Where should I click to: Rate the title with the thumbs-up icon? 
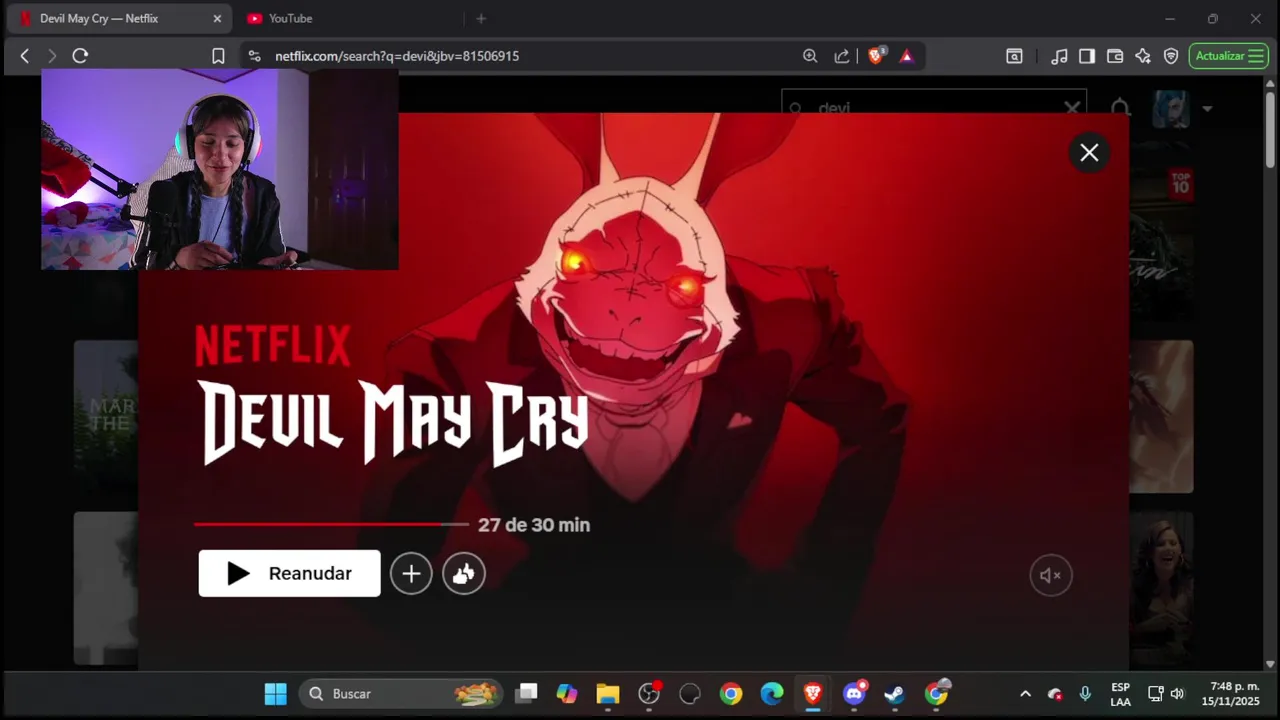464,573
